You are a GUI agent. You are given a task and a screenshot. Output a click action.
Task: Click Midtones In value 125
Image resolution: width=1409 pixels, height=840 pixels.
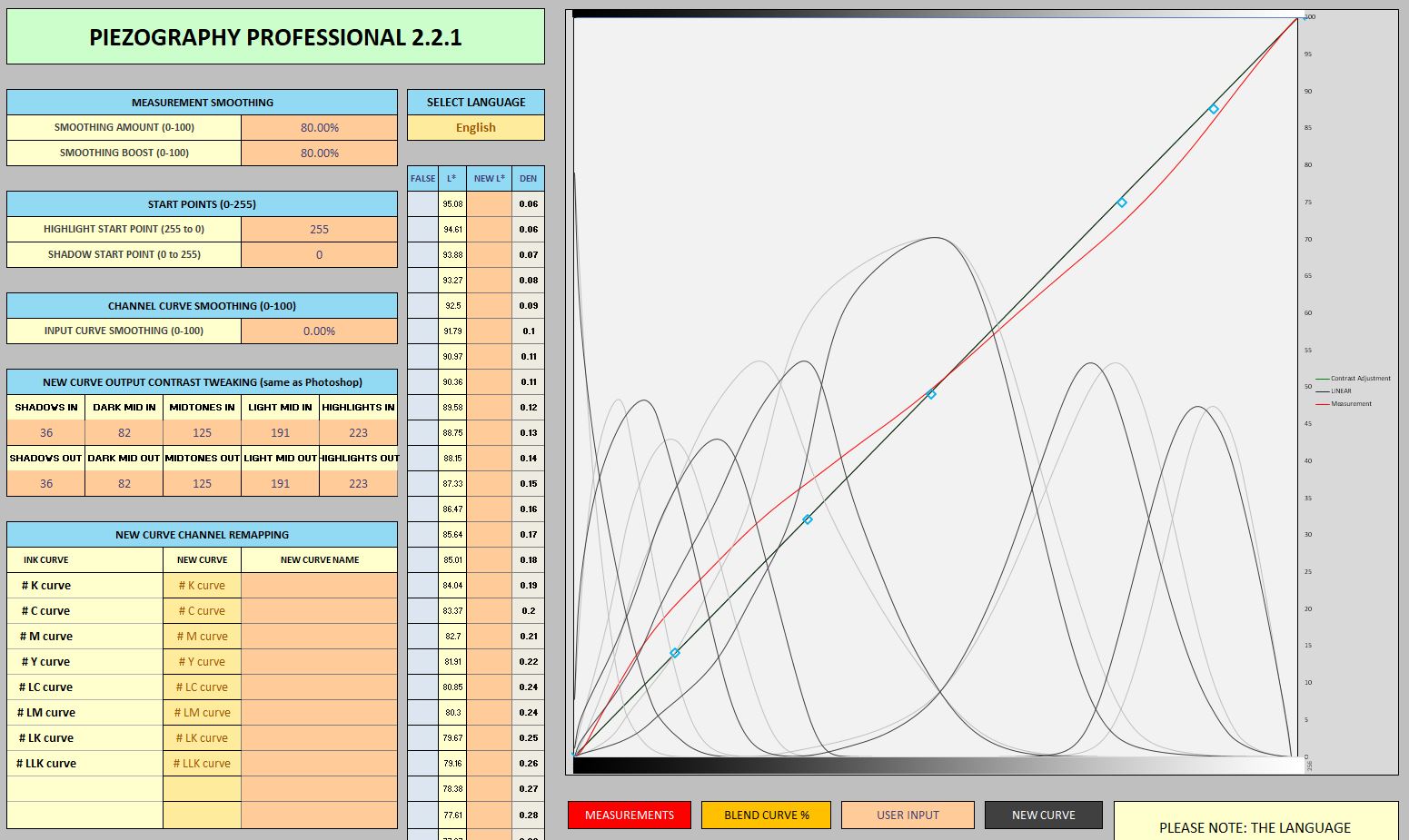tap(203, 433)
